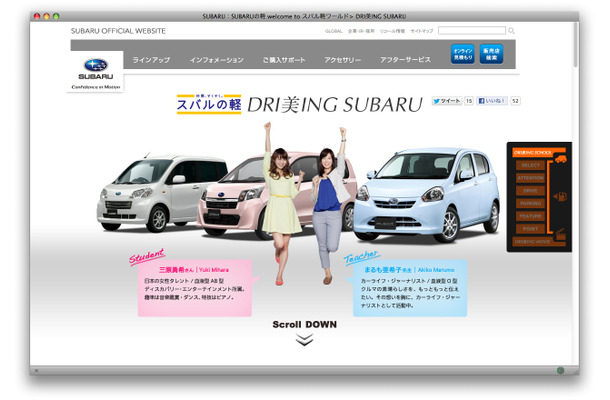Open the アフターサービス menu

coord(405,60)
